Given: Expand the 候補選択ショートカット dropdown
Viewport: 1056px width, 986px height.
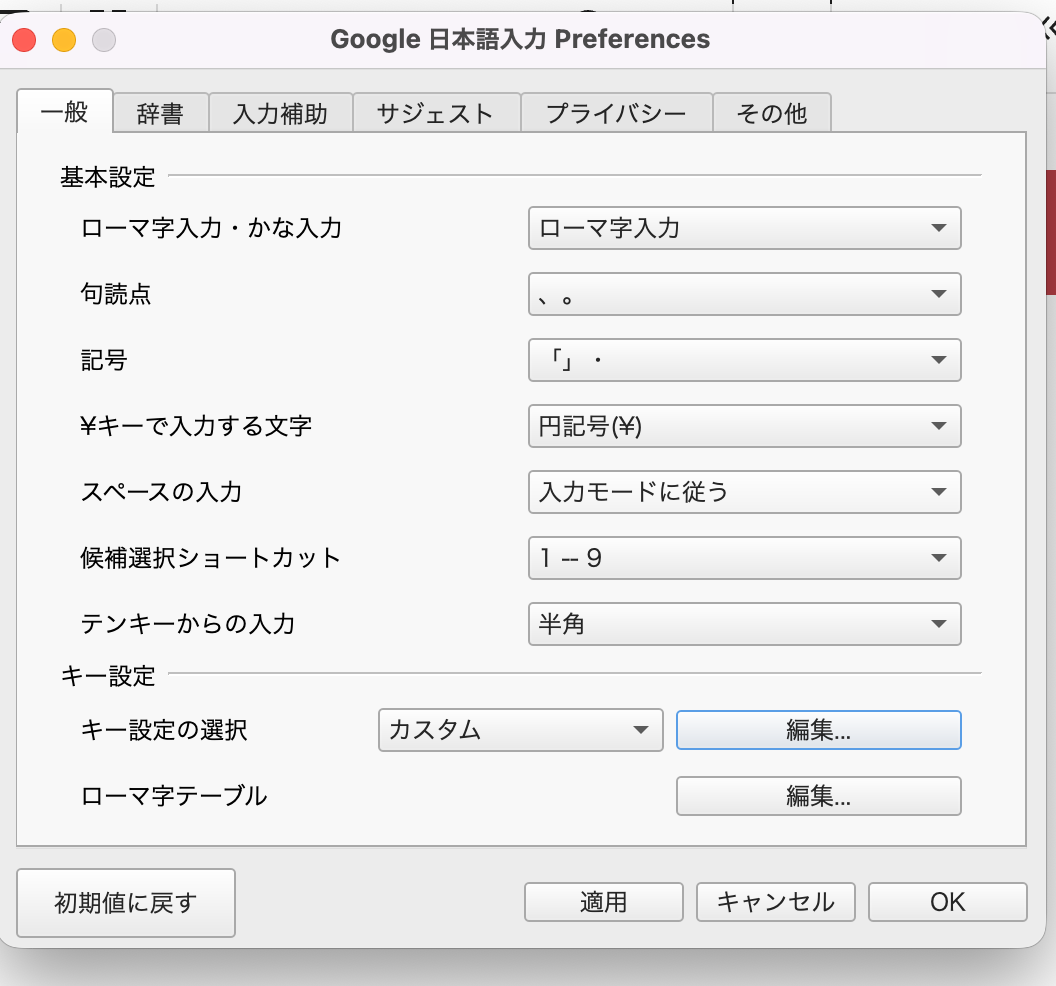Looking at the screenshot, I should pos(744,558).
